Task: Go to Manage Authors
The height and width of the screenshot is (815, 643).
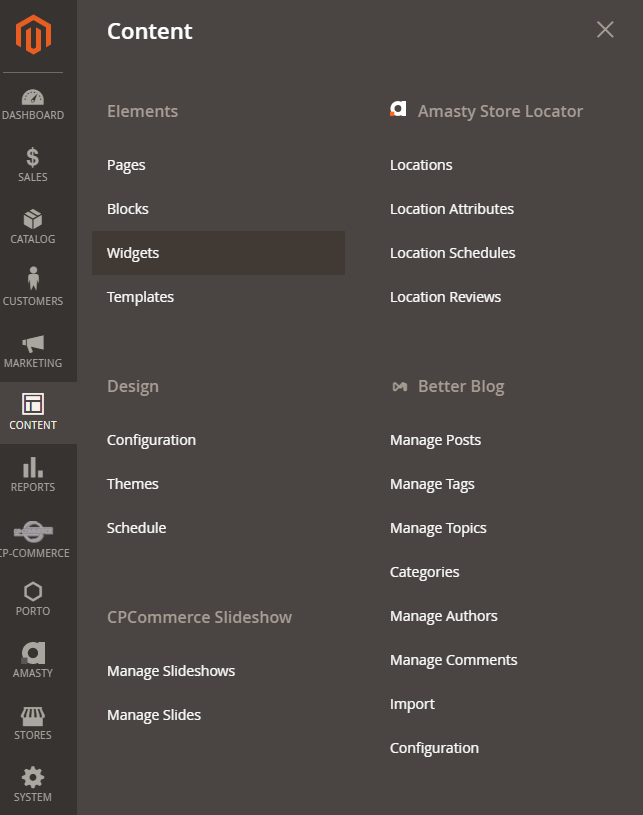Action: [444, 616]
